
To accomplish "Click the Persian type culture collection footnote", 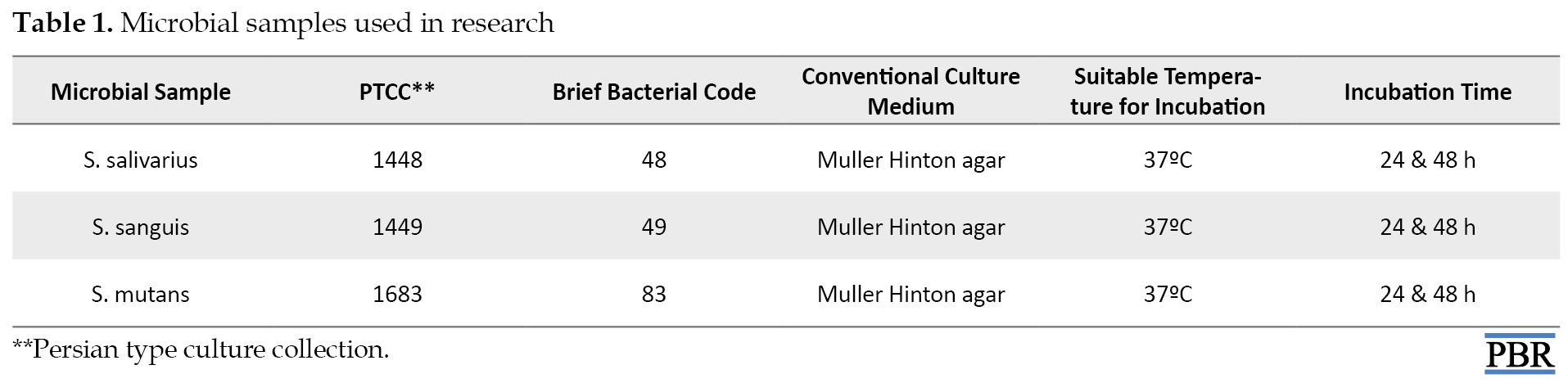I will tap(201, 349).
